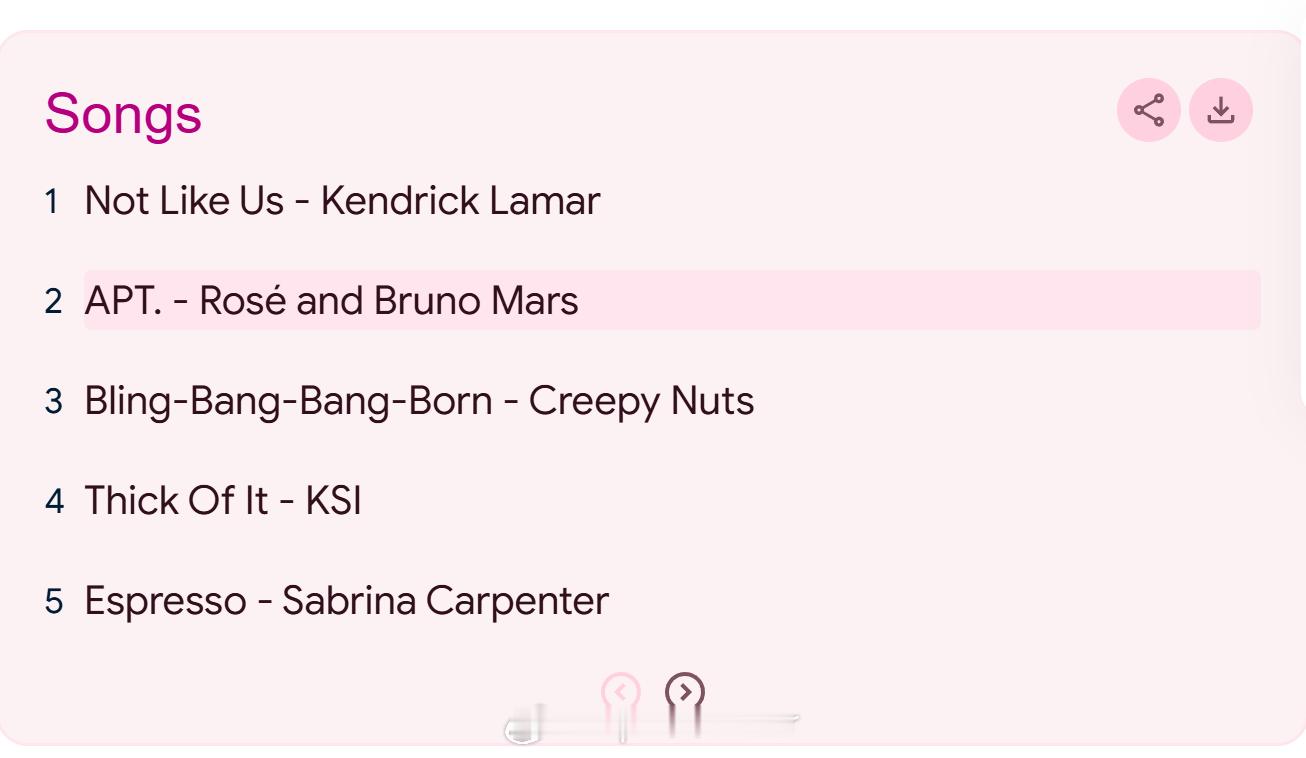Select rank number 3
Viewport: 1306px width, 758px height.
tap(53, 401)
